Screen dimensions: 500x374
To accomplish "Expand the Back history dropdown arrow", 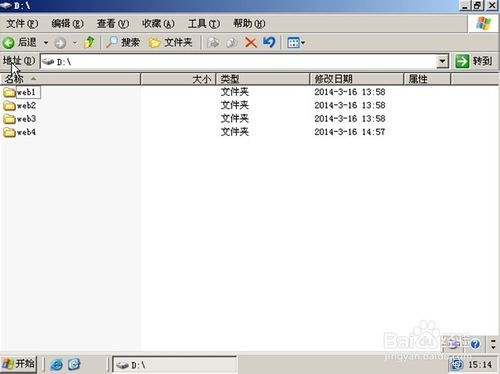I will click(46, 43).
